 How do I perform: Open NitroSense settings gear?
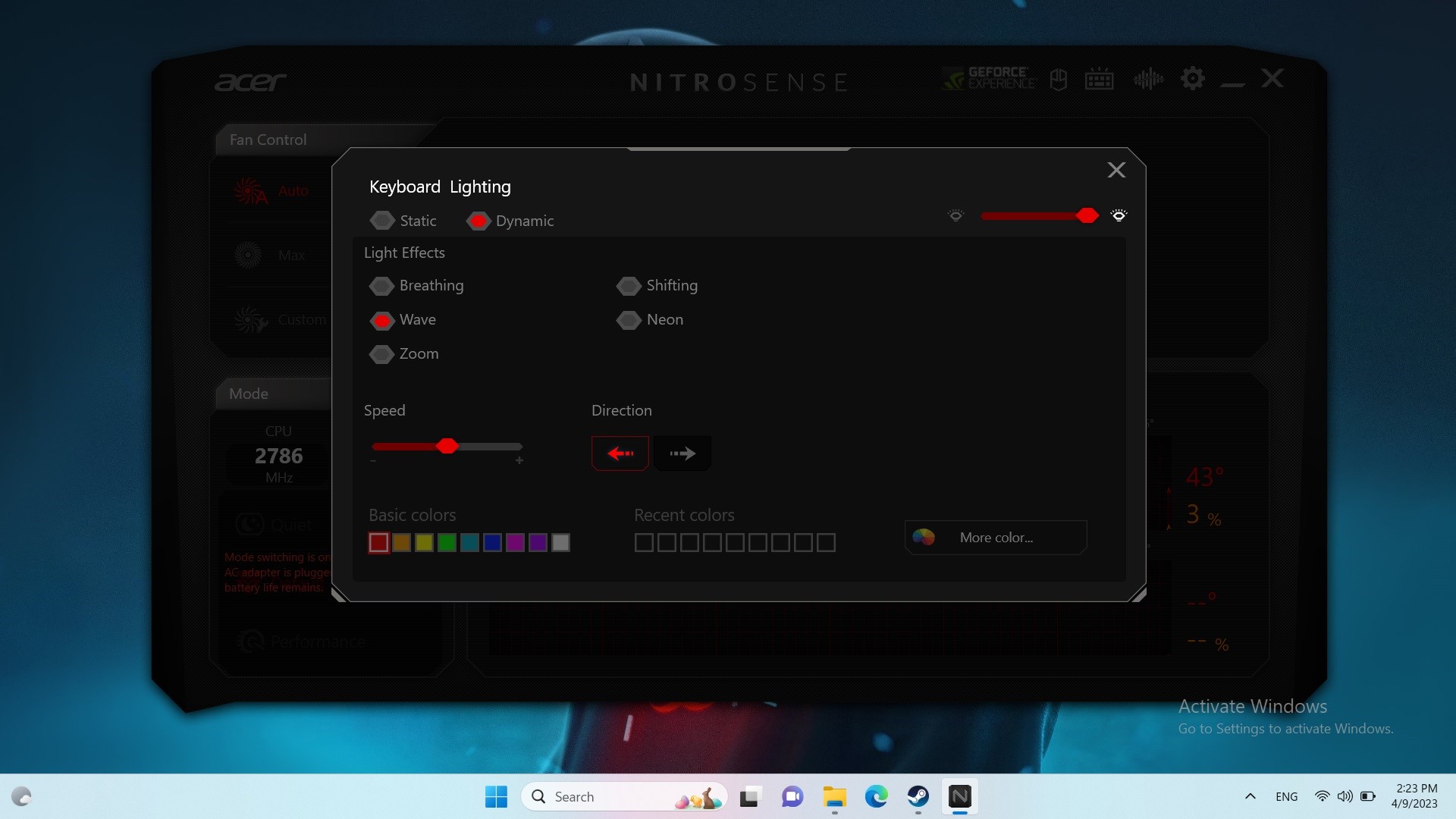1192,78
